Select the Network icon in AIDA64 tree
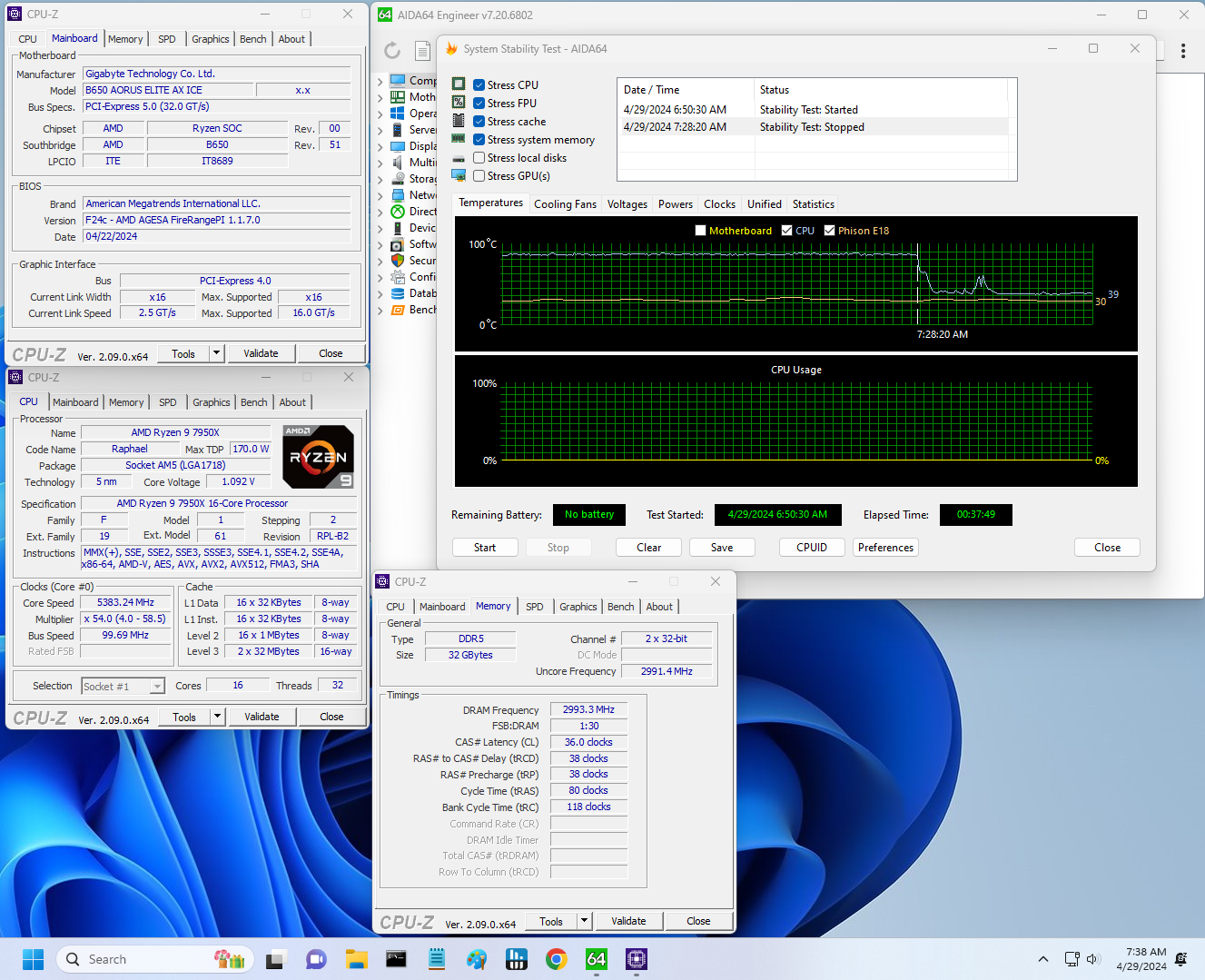 click(398, 195)
